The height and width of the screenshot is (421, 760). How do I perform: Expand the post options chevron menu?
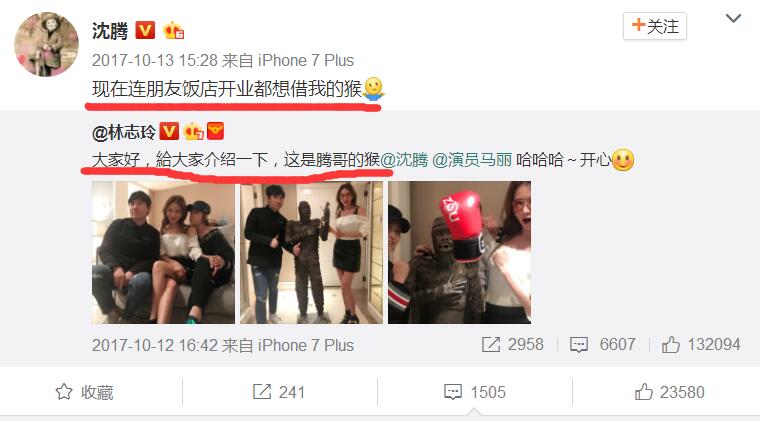733,19
